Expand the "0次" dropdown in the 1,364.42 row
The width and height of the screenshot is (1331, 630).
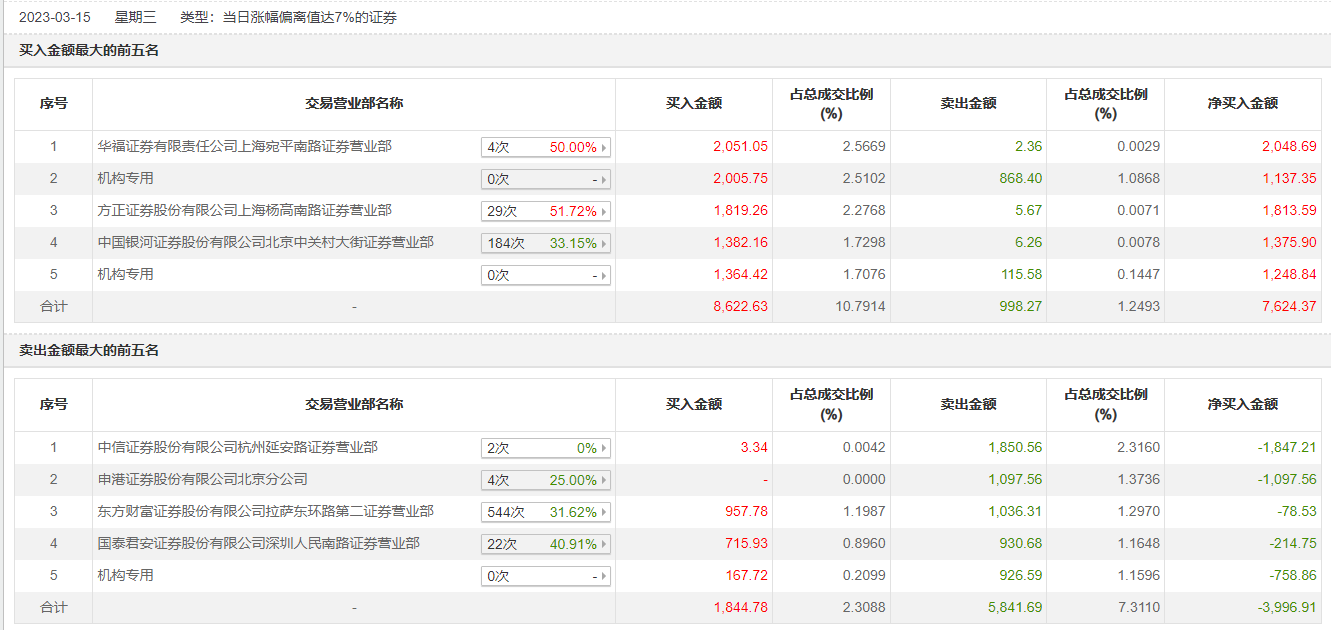tap(546, 275)
